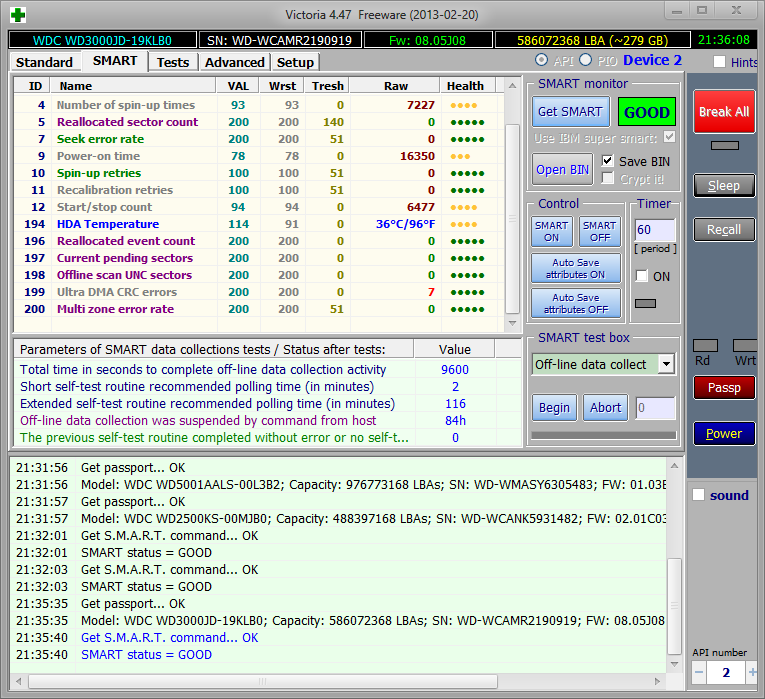Click the Open BIN button
This screenshot has height=699, width=765.
(x=563, y=169)
